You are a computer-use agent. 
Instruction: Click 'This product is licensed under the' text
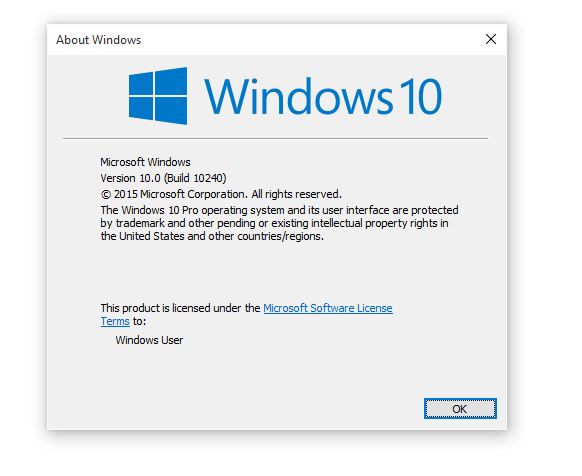pyautogui.click(x=180, y=308)
